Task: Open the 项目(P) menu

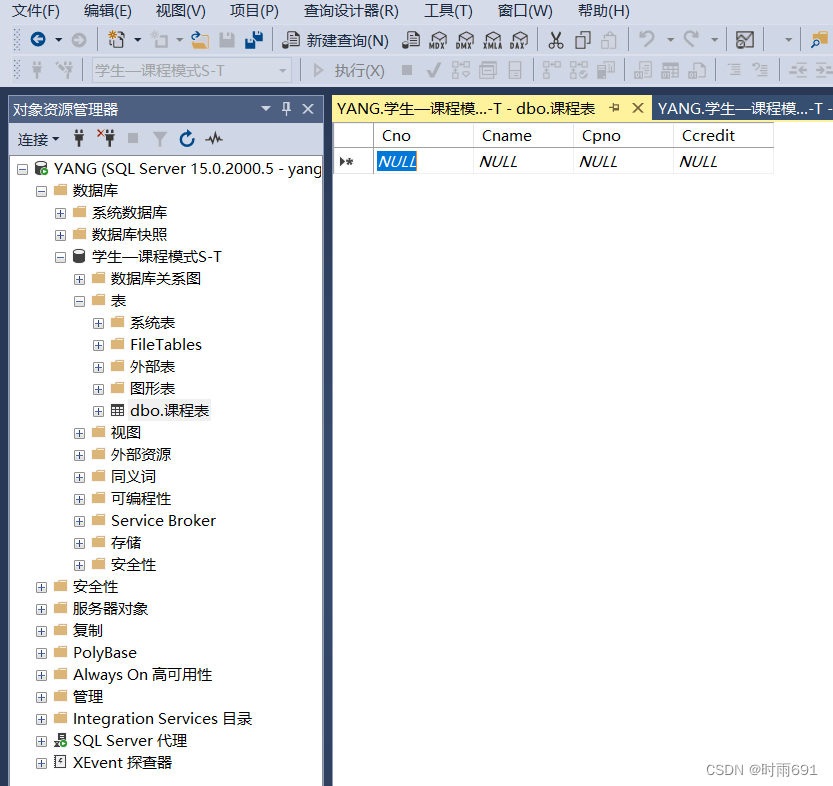Action: [254, 11]
